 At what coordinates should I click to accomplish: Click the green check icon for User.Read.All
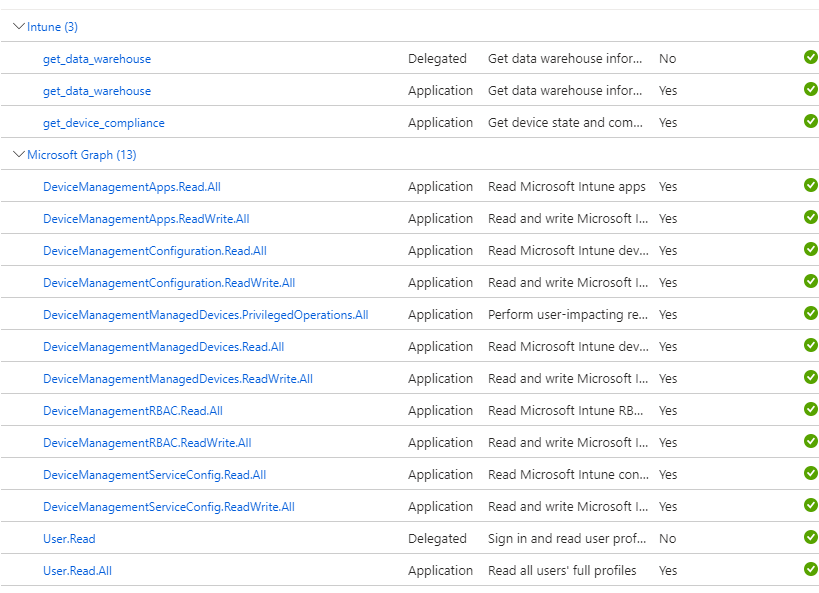point(811,569)
